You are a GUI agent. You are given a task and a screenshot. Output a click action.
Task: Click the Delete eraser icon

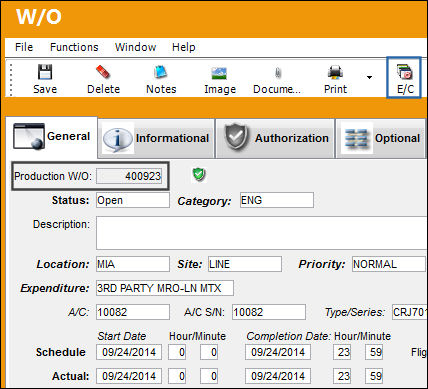point(103,72)
